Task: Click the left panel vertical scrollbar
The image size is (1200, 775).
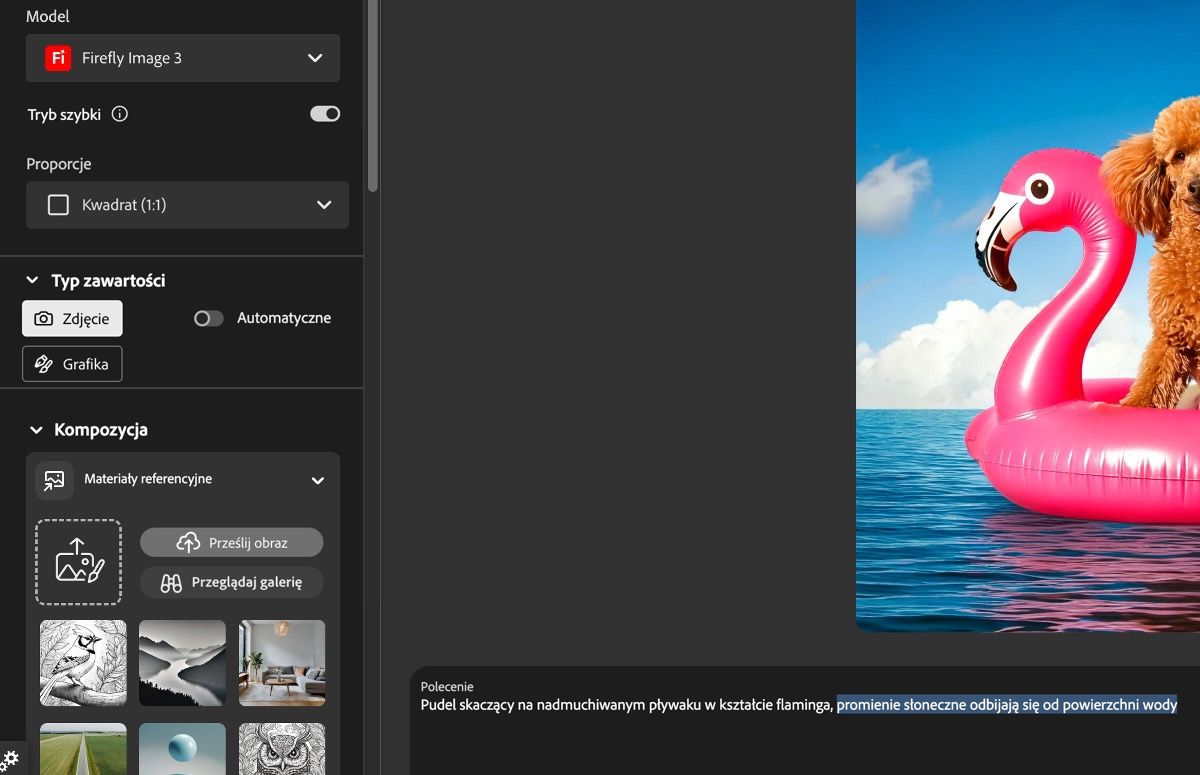Action: (x=373, y=95)
